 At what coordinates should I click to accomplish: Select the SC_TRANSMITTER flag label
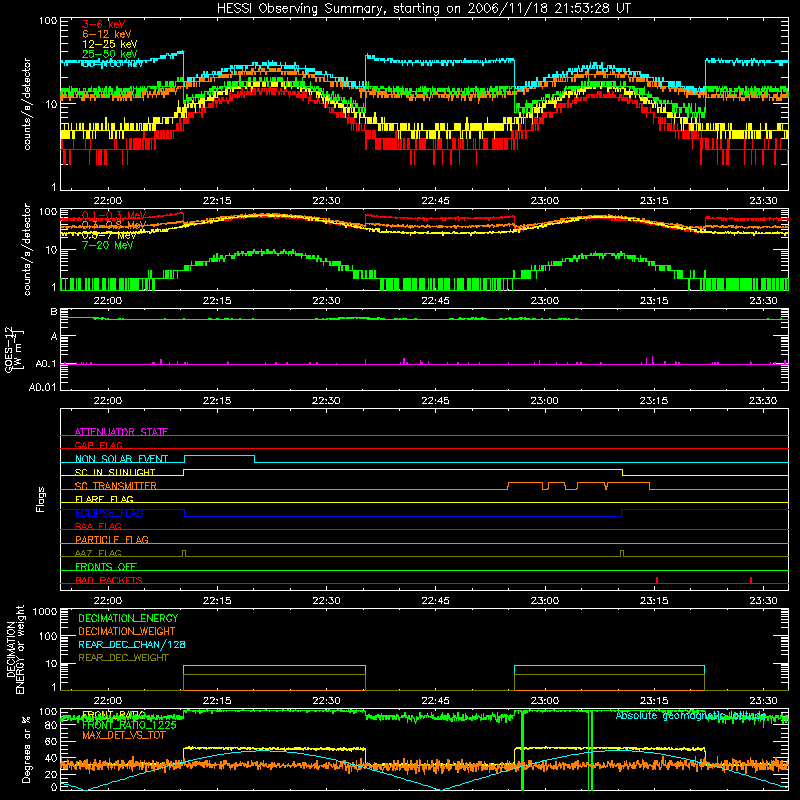click(x=116, y=486)
